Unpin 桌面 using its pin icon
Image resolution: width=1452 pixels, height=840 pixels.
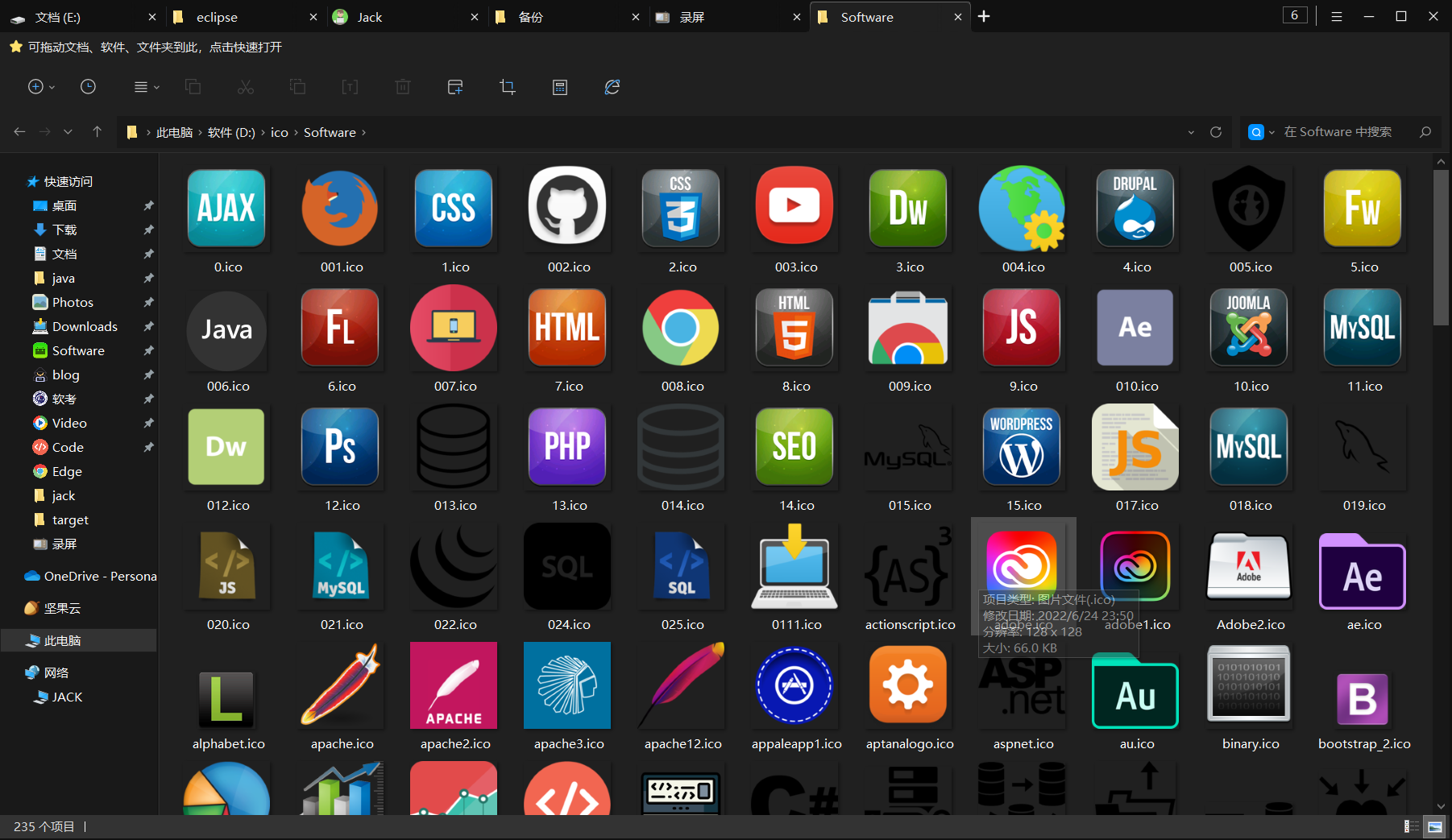coord(148,206)
